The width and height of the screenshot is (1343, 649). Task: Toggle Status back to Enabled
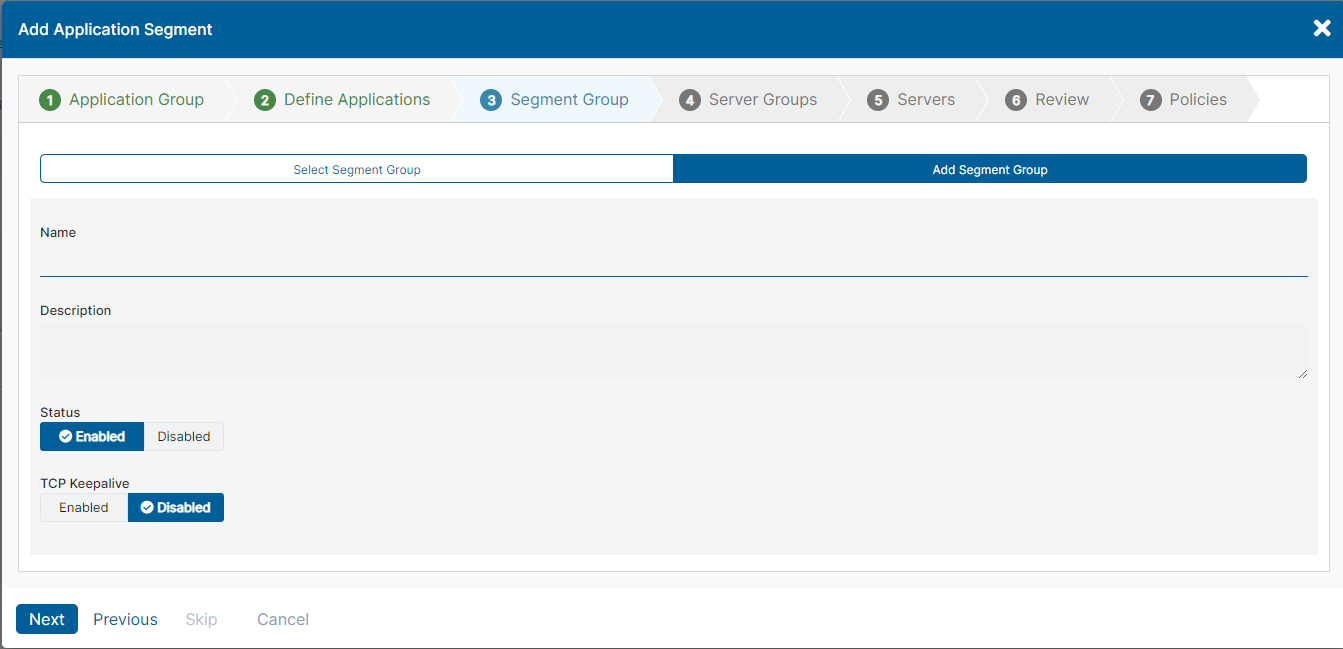pyautogui.click(x=91, y=436)
